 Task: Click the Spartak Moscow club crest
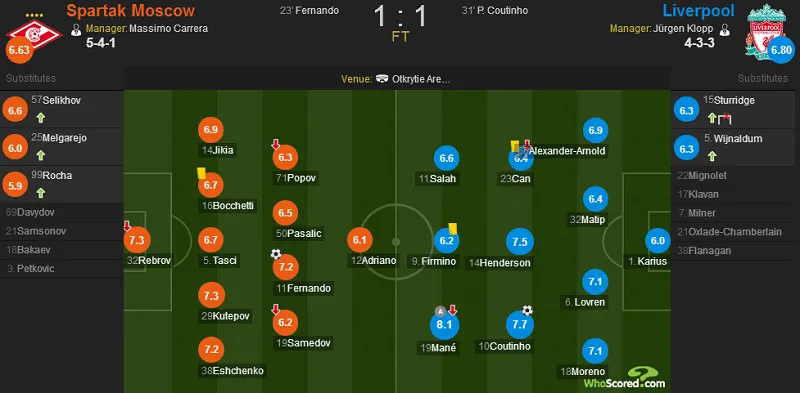pyautogui.click(x=34, y=35)
